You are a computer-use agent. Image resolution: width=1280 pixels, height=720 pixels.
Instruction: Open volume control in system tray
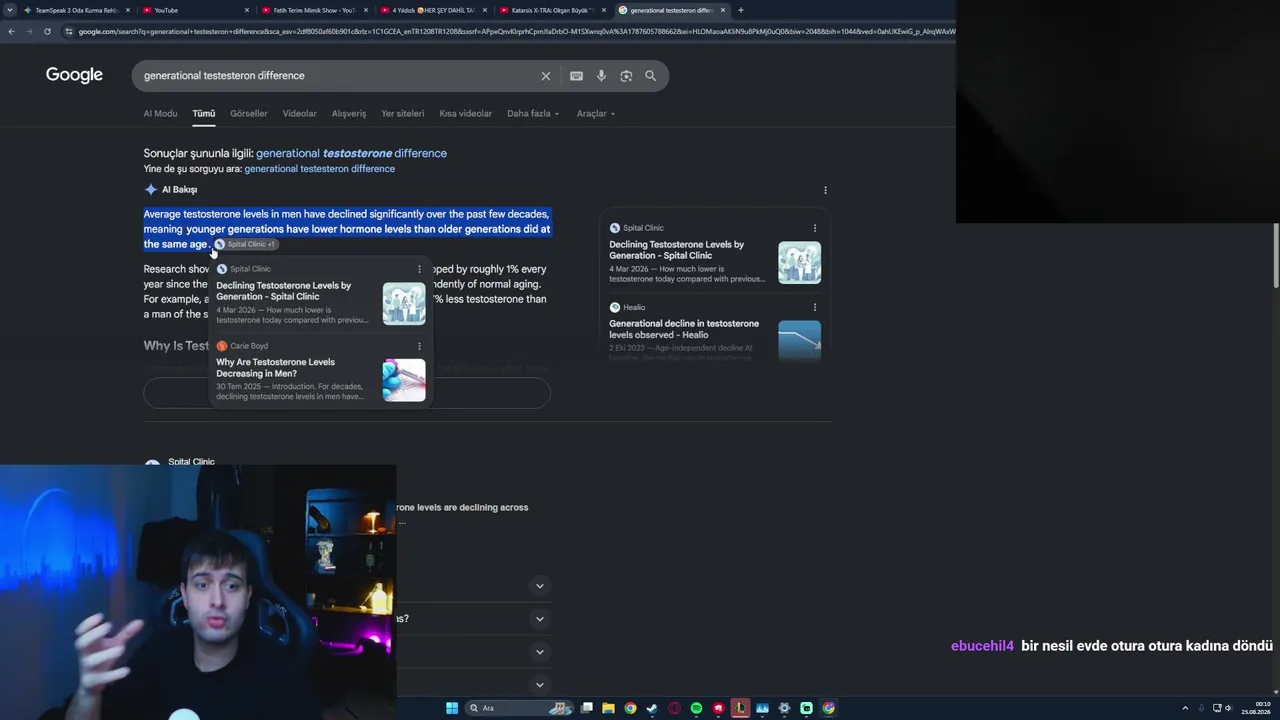(x=1229, y=708)
